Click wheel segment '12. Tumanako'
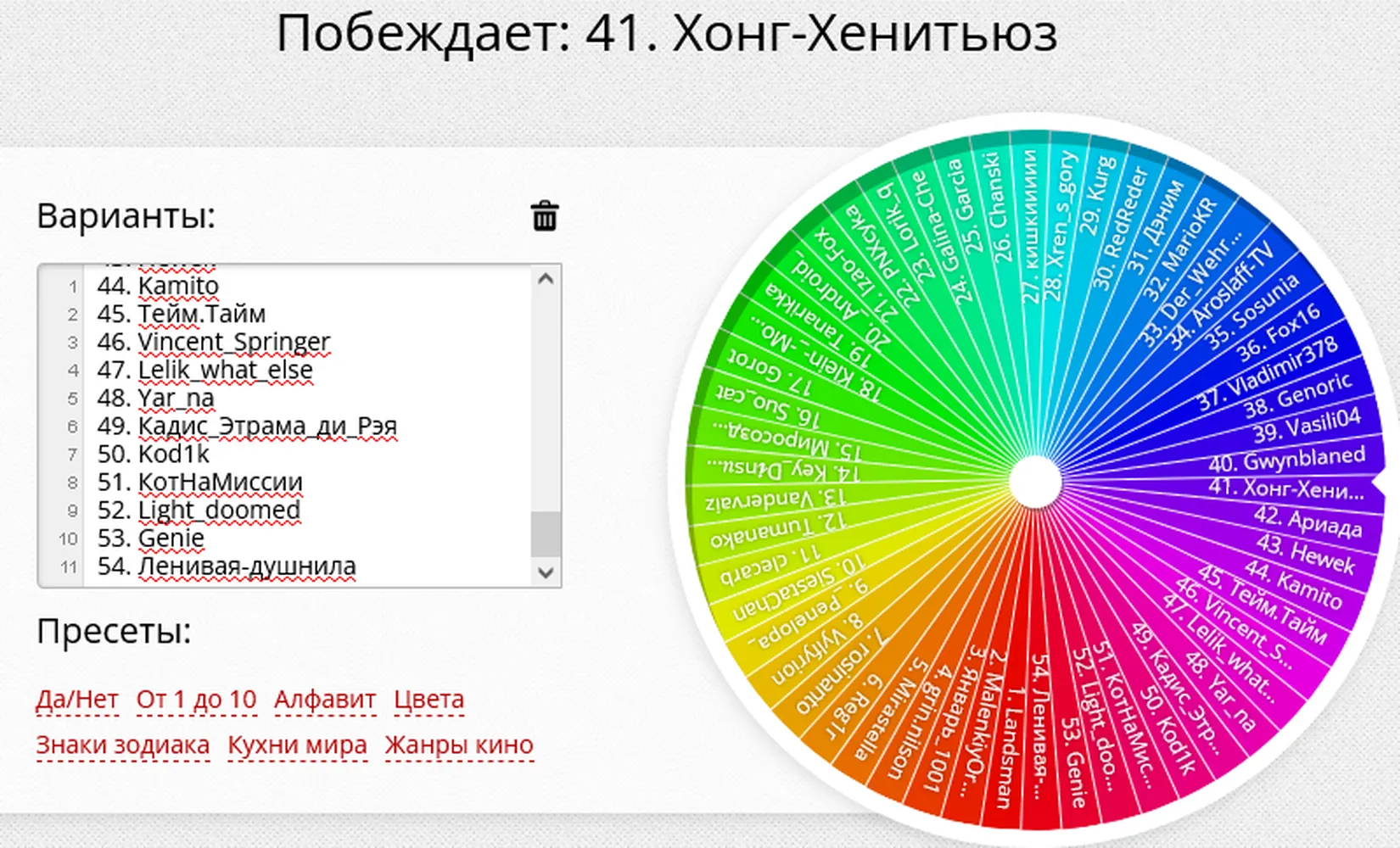The image size is (1400, 848). (778, 532)
